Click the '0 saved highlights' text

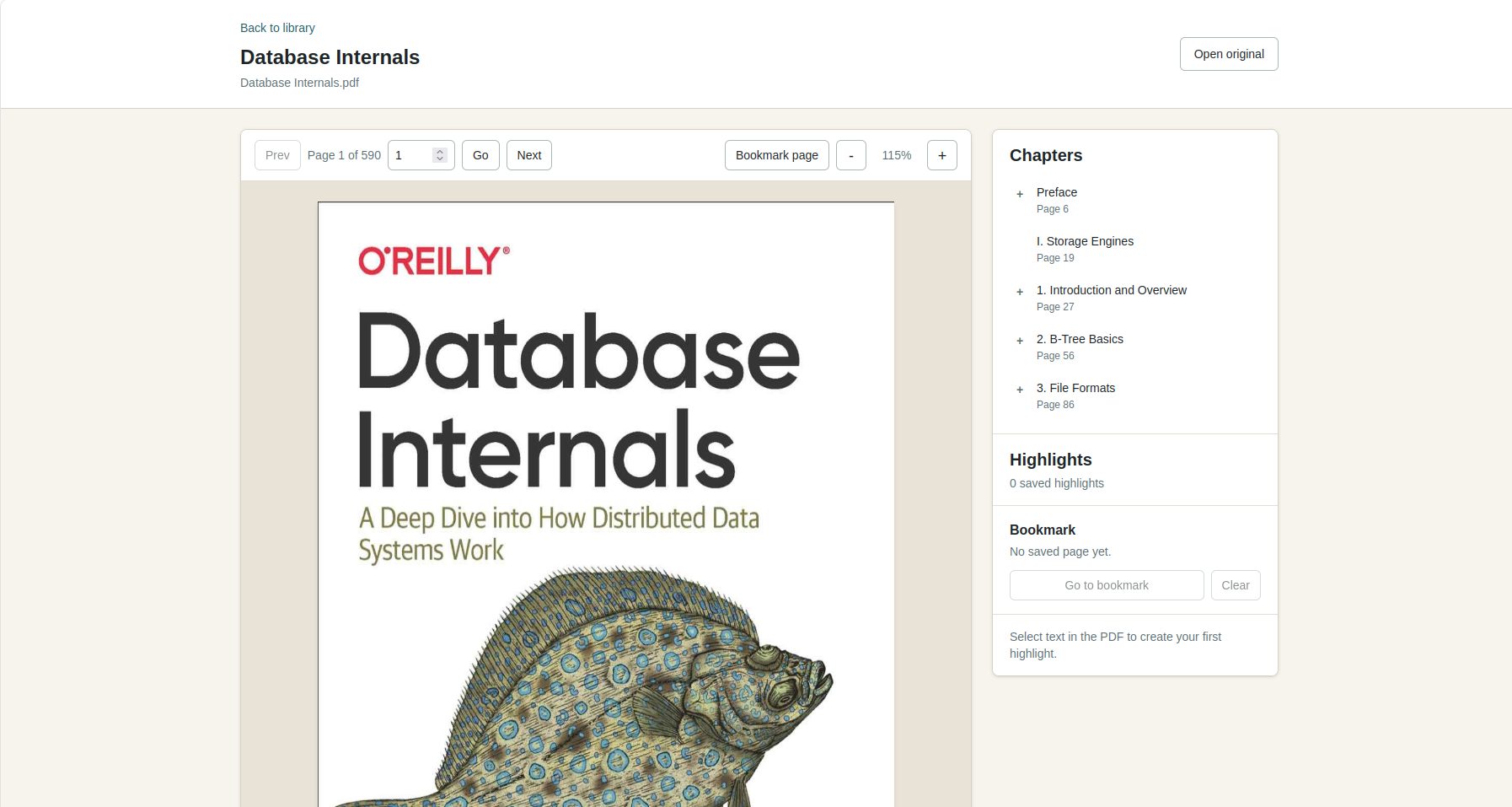[x=1057, y=483]
